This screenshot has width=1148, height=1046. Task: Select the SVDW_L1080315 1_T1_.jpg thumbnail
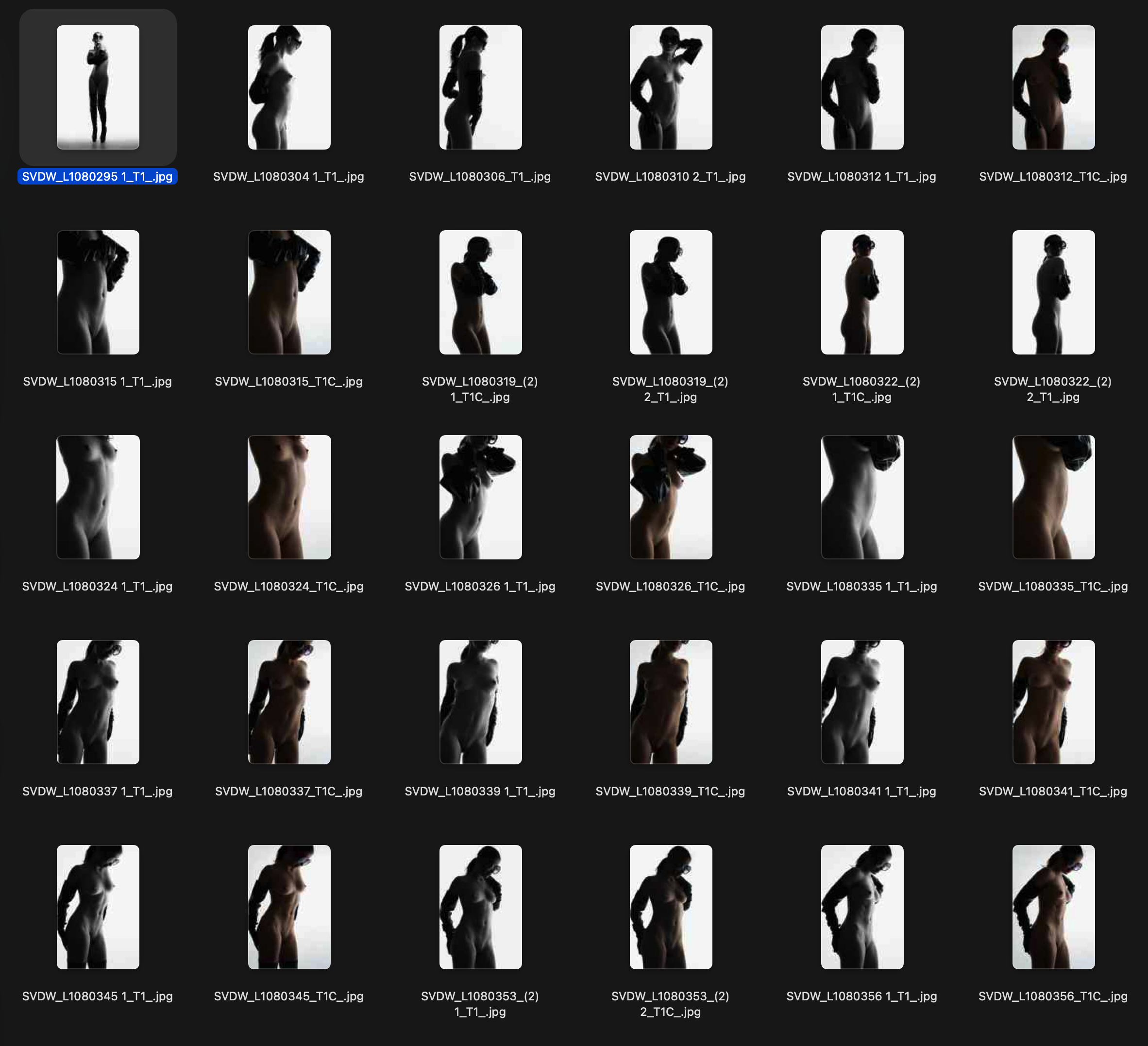click(98, 290)
